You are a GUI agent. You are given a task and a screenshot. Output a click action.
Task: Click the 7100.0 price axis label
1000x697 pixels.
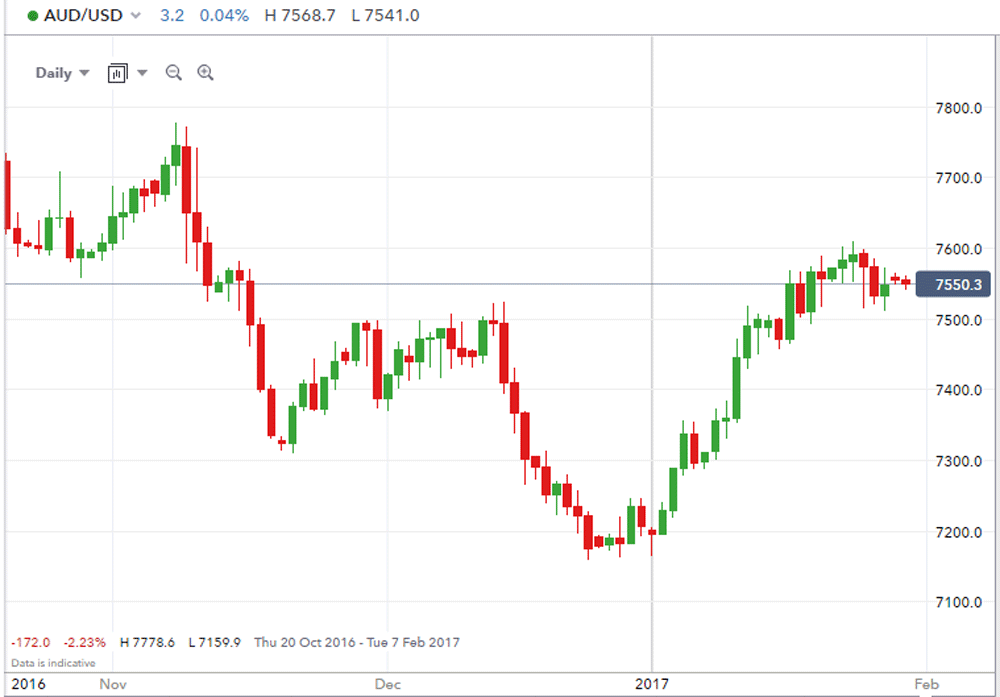click(x=959, y=602)
